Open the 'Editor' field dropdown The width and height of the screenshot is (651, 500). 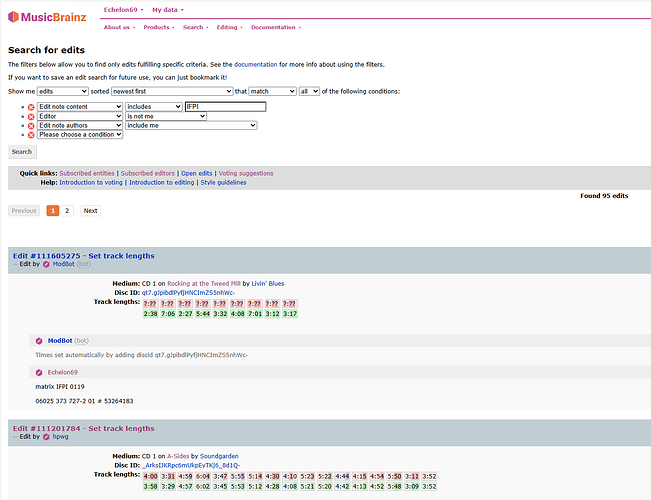tap(80, 116)
